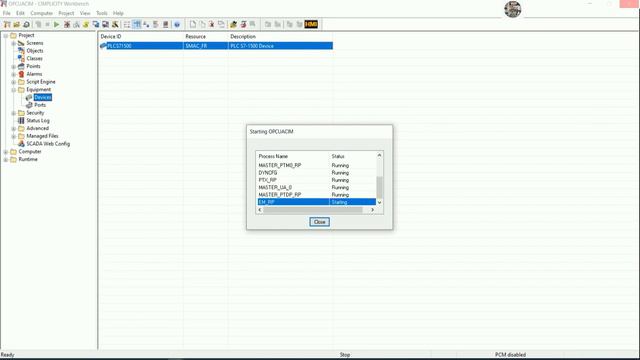
Task: Select the MASTER_PTDP_RP process row
Action: click(316, 195)
